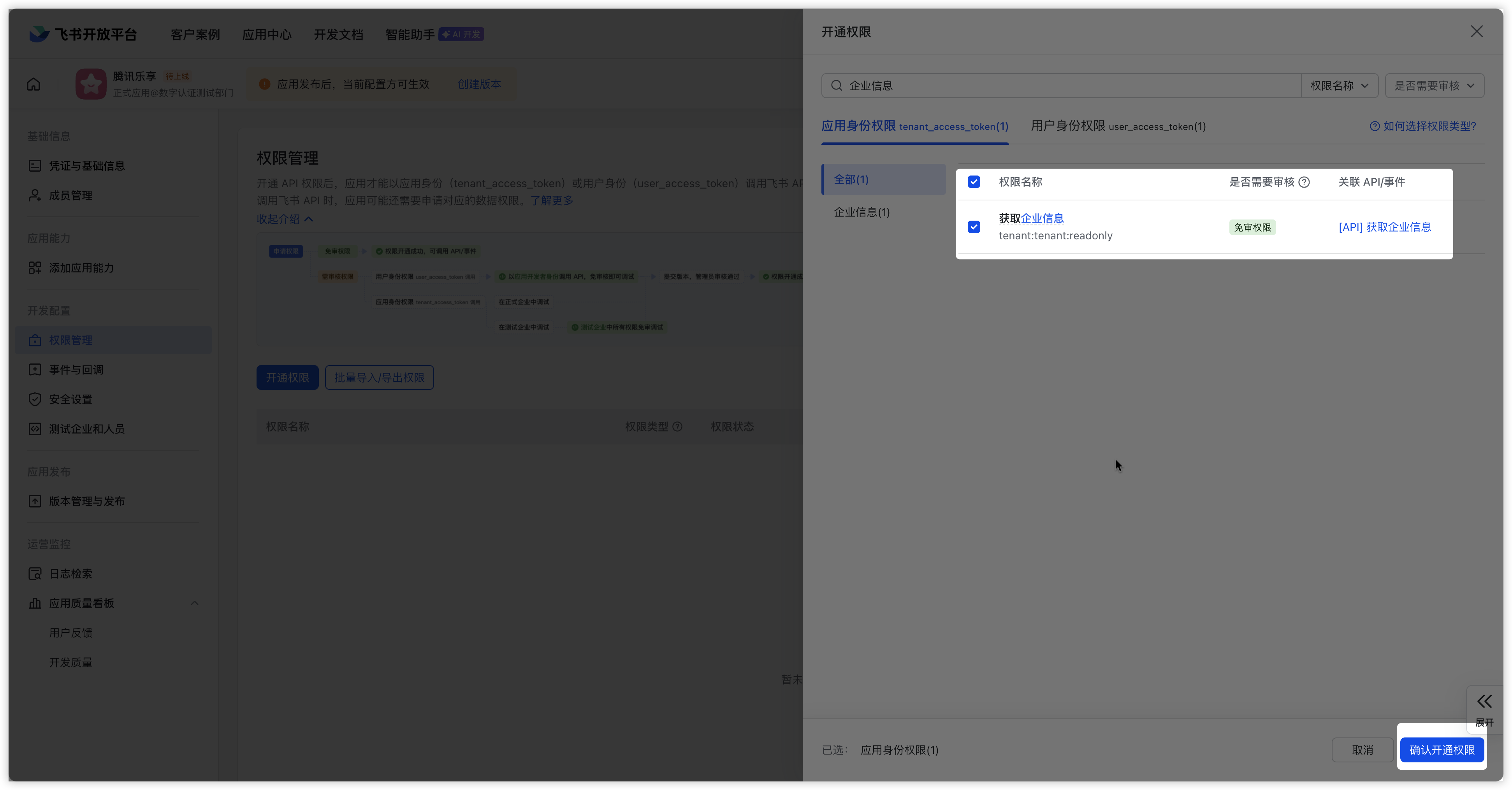Open the 是否需要审核 filter dropdown
The image size is (1512, 790).
point(1434,86)
